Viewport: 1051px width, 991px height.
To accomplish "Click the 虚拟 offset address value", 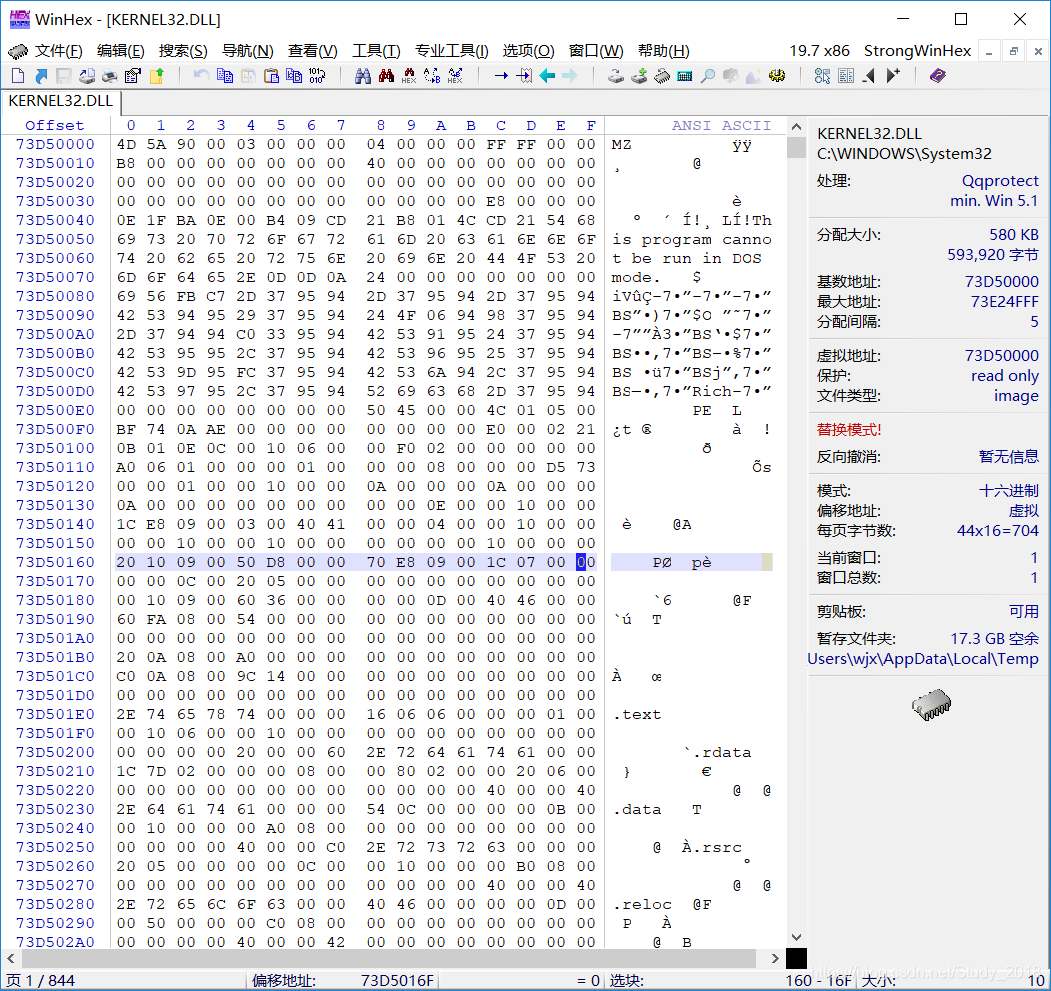I will pyautogui.click(x=1024, y=511).
